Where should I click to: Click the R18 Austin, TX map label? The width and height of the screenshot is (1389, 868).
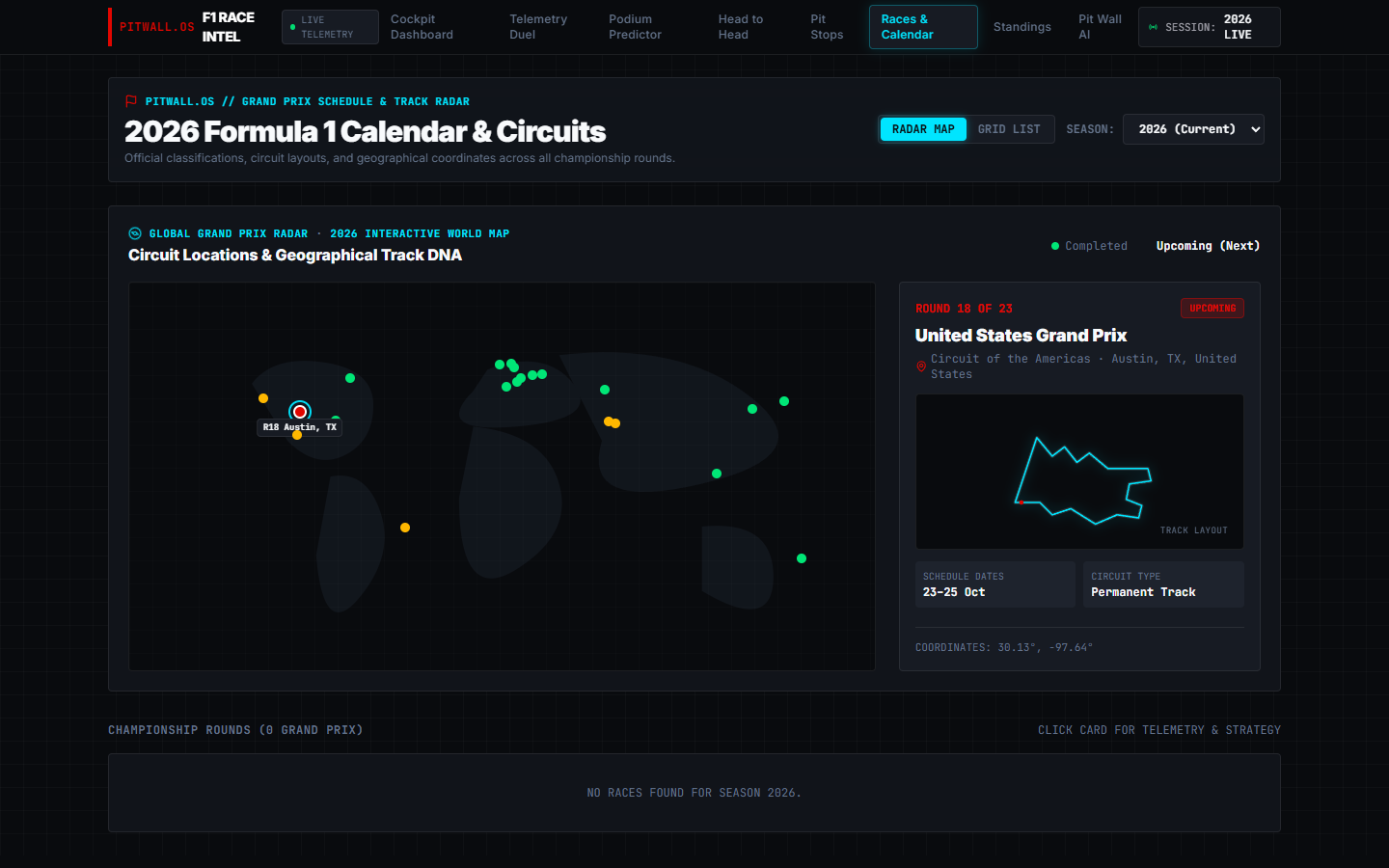coord(300,427)
